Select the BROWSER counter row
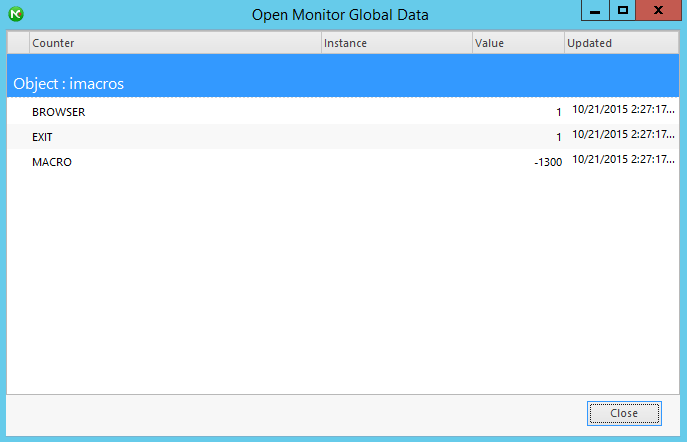Viewport: 687px width, 442px height. [x=343, y=111]
